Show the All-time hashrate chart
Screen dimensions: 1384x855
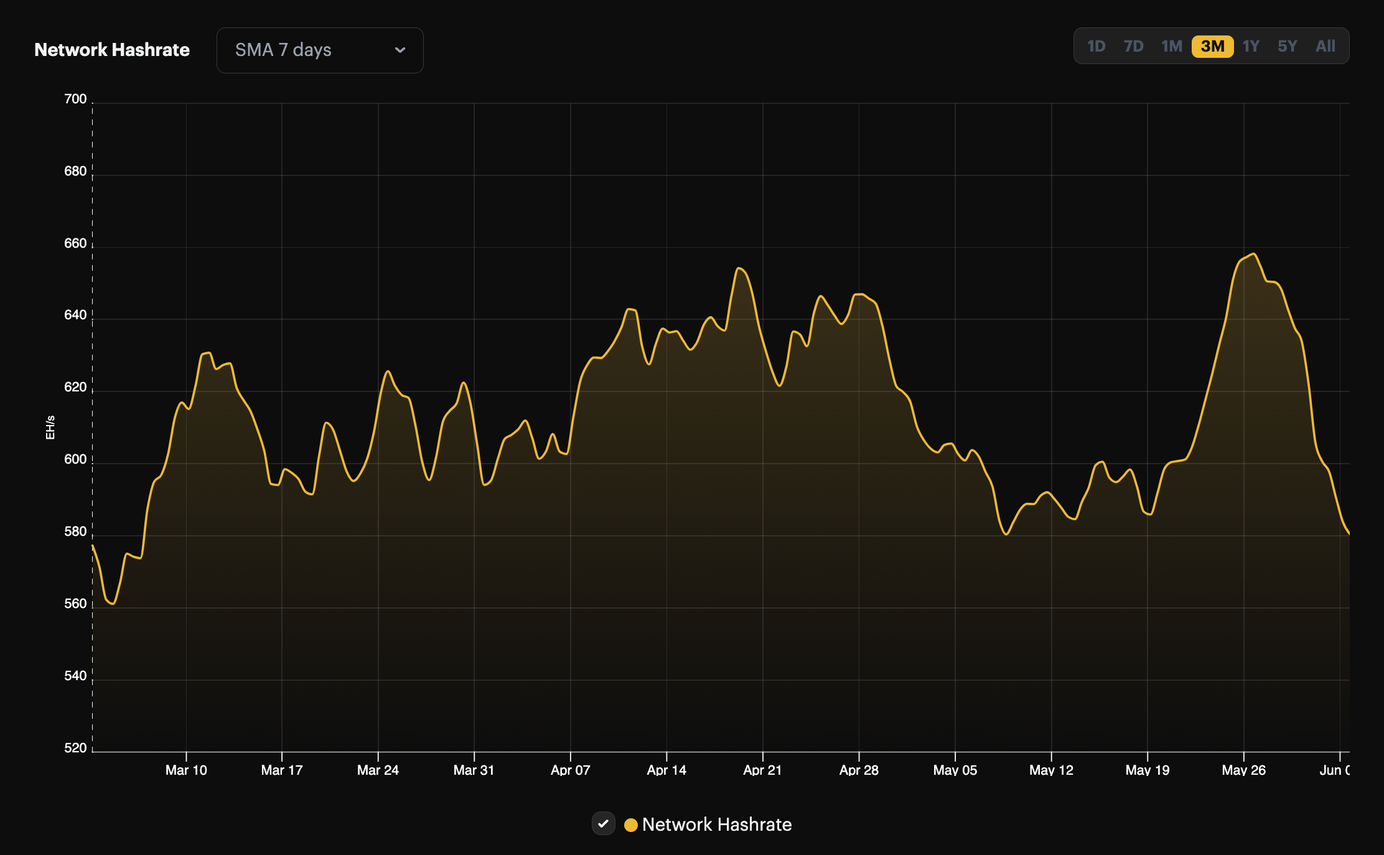[1325, 45]
